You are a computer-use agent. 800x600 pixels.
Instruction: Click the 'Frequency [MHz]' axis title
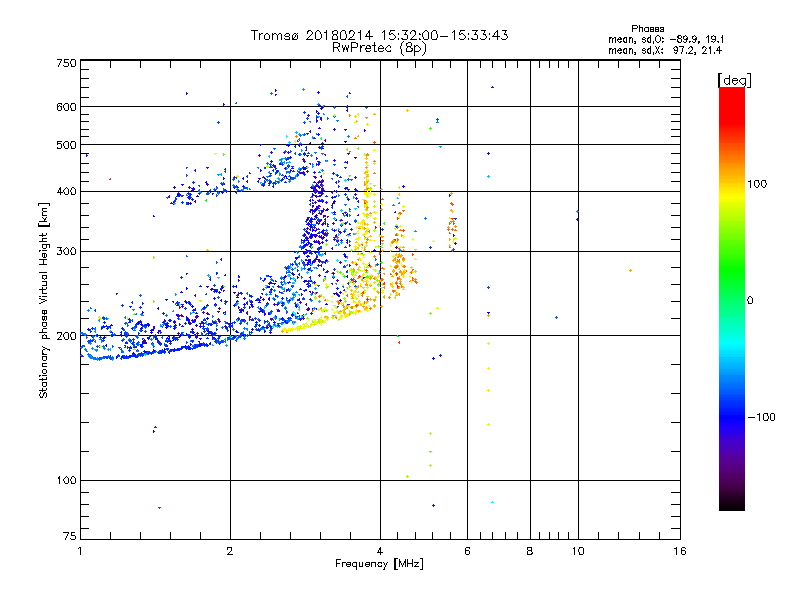pos(379,564)
